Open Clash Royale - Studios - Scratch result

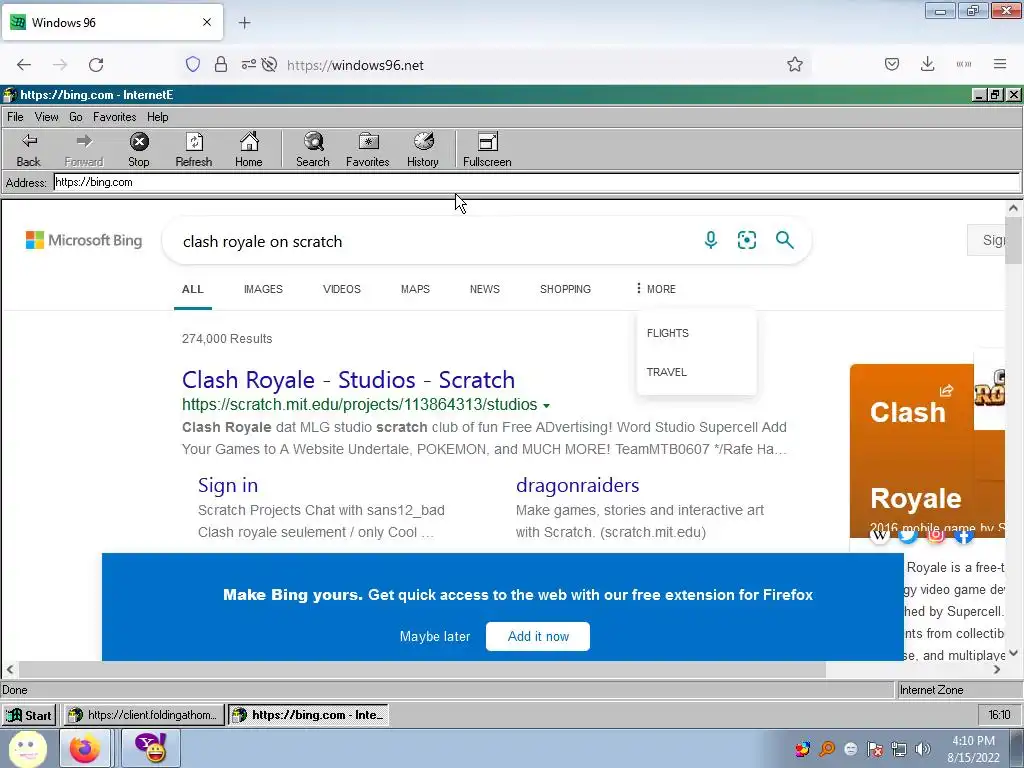tap(348, 379)
